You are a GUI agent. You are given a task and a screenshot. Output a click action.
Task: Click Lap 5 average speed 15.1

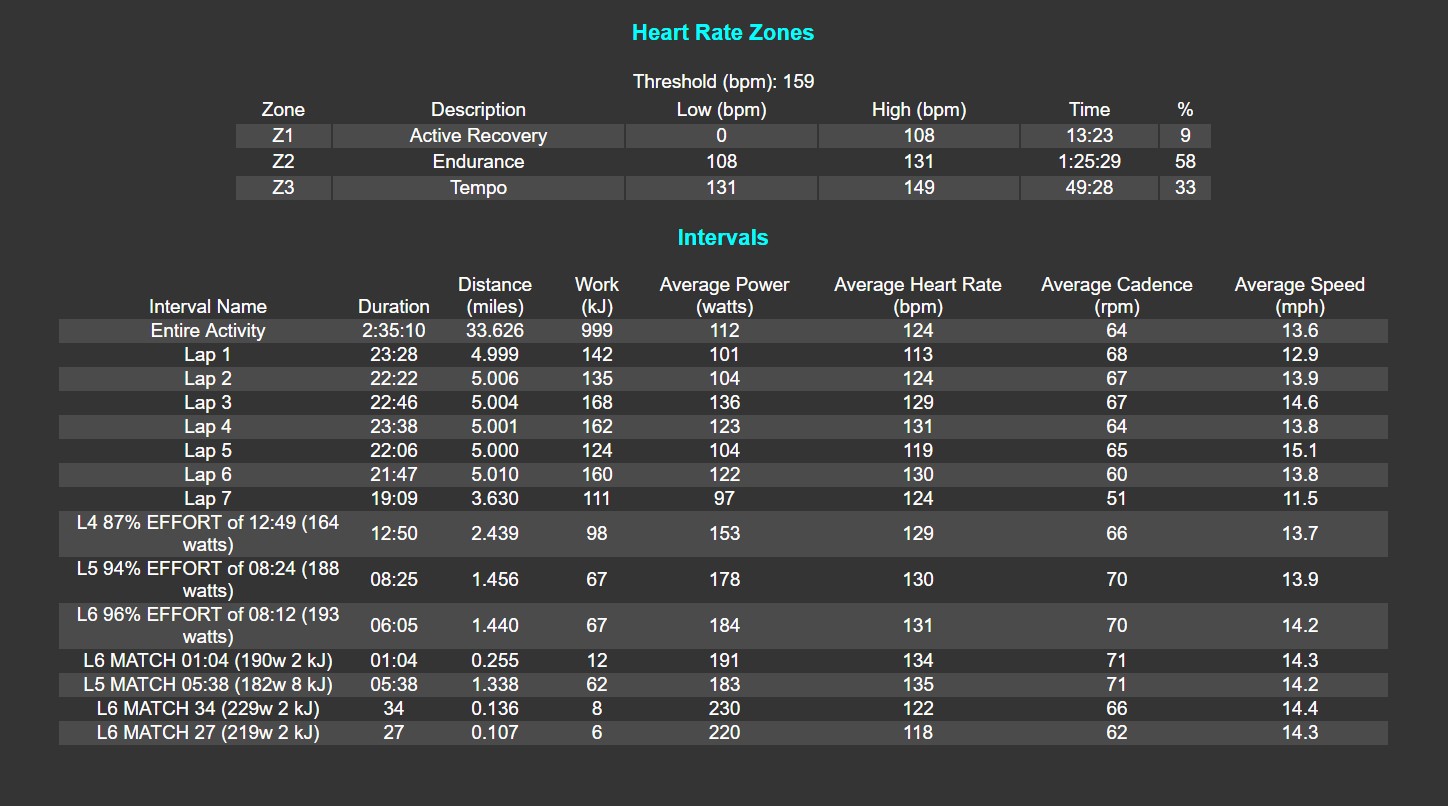coord(1300,451)
